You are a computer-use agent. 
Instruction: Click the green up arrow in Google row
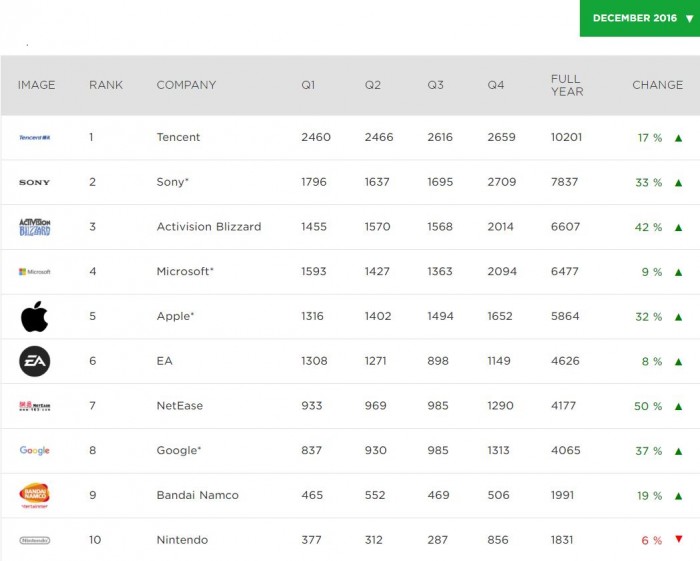click(x=679, y=451)
